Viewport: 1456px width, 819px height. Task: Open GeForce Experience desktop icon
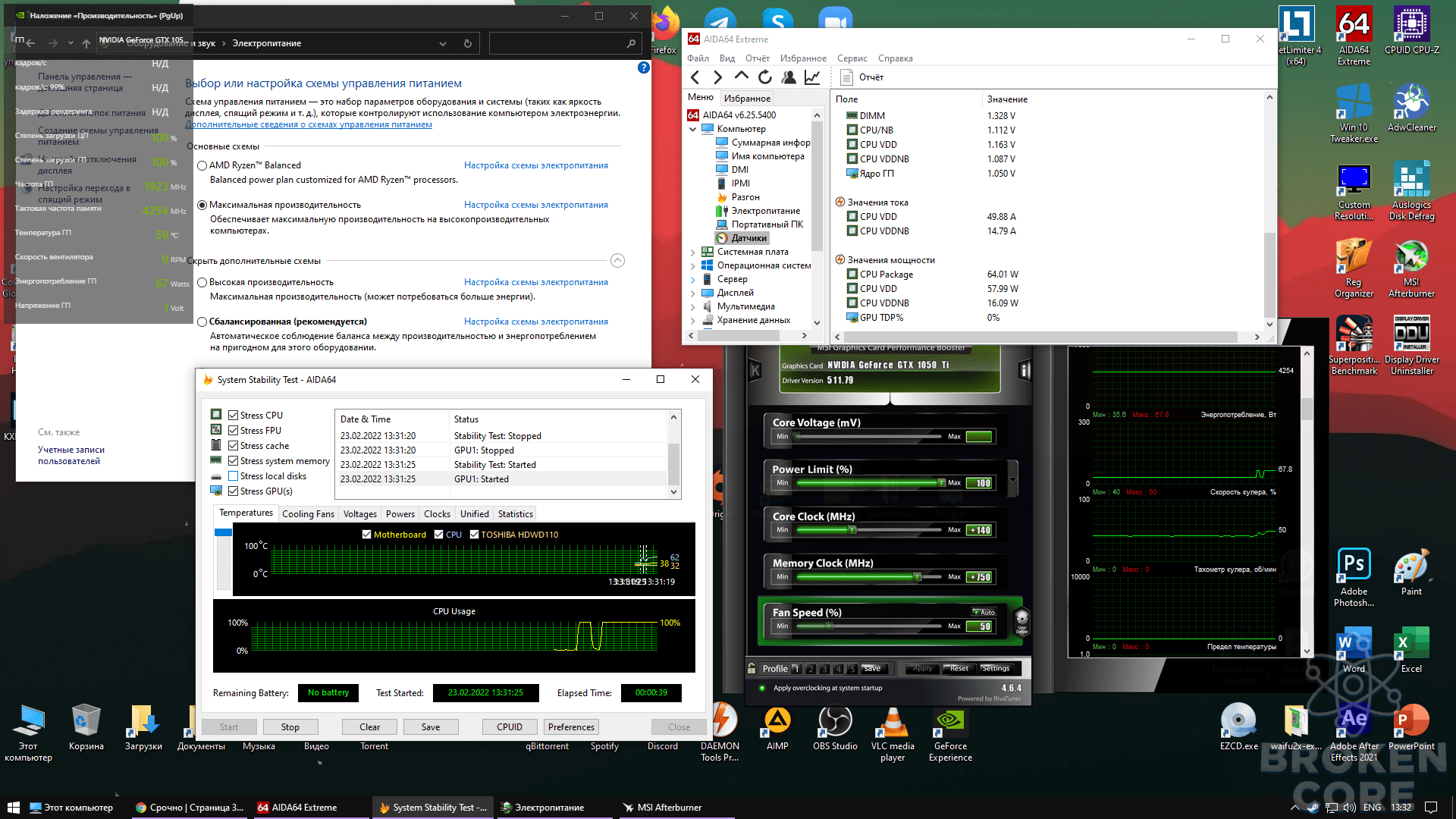click(x=950, y=733)
